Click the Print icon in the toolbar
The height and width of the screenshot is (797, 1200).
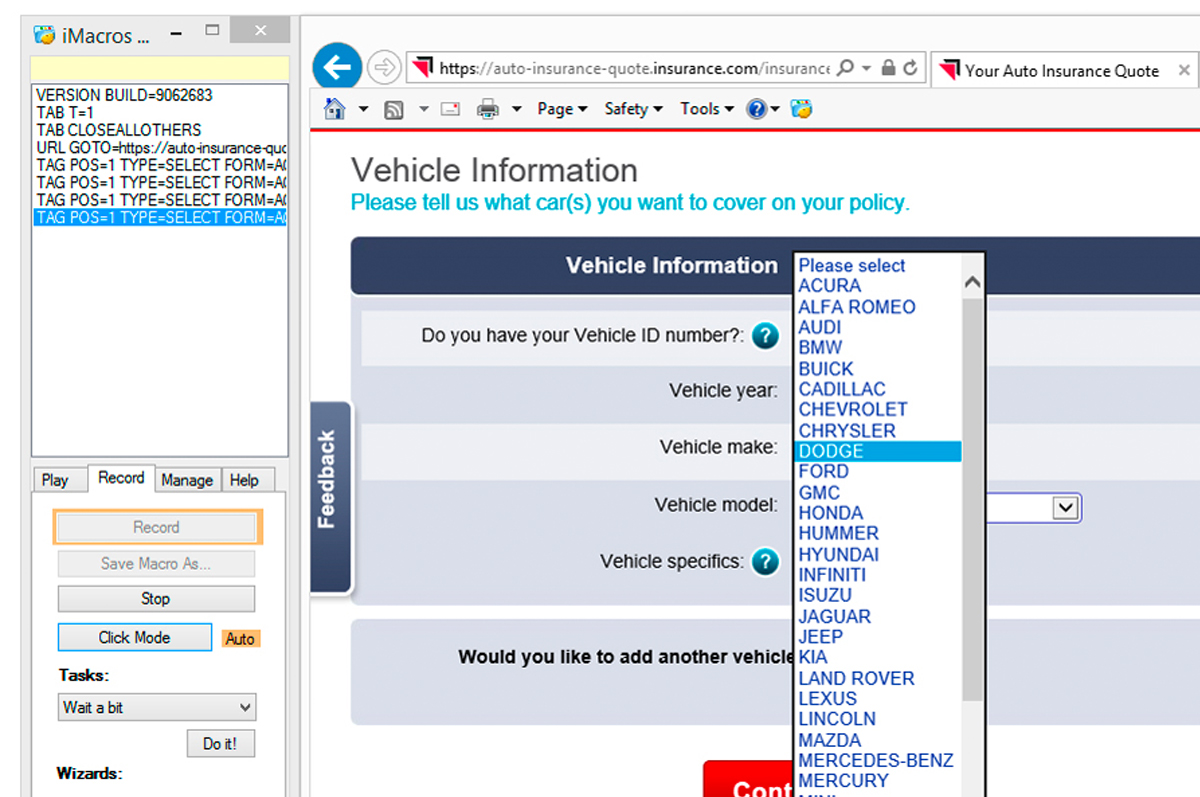pyautogui.click(x=488, y=109)
